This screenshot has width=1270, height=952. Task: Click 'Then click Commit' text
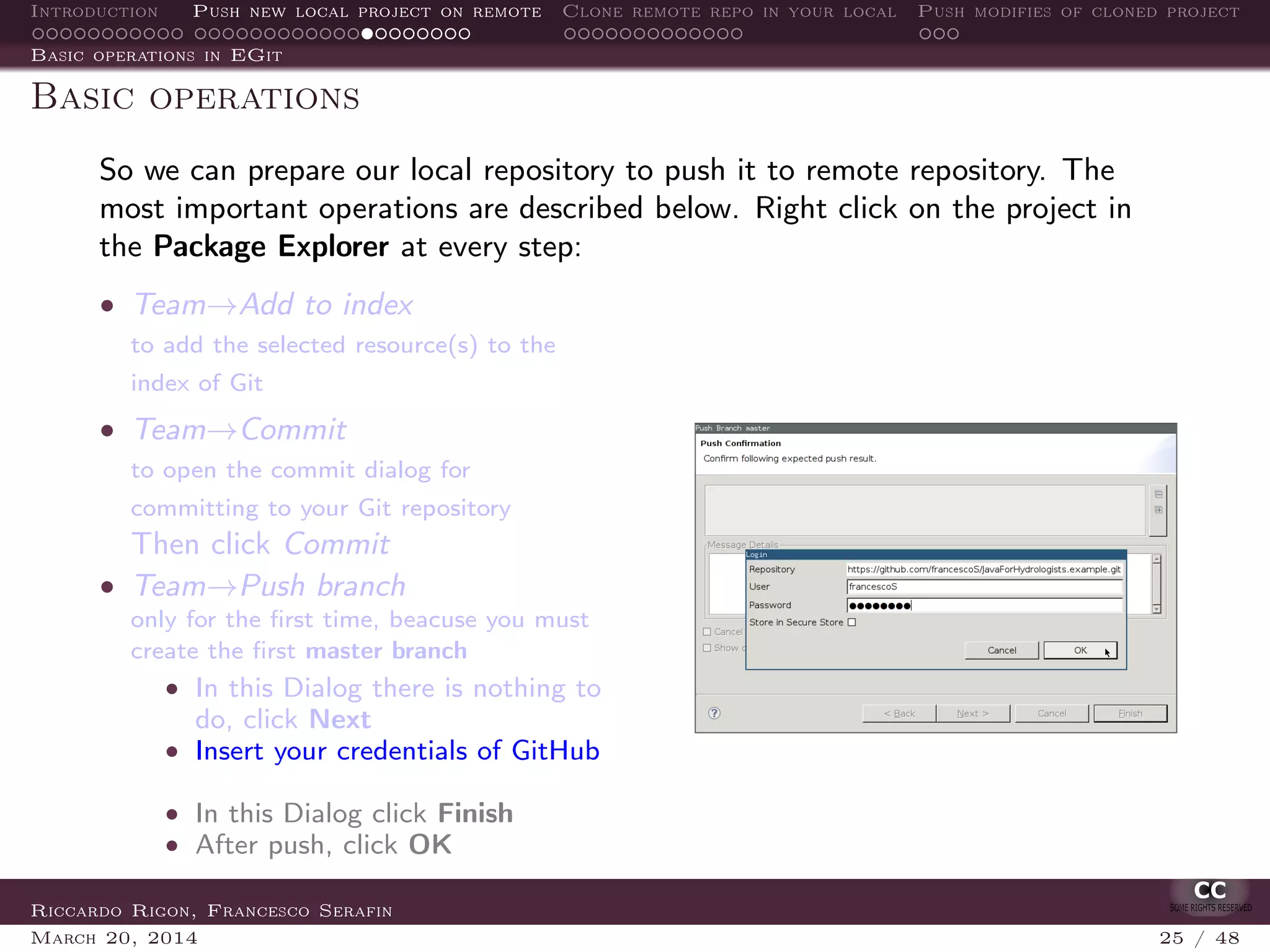[260, 544]
